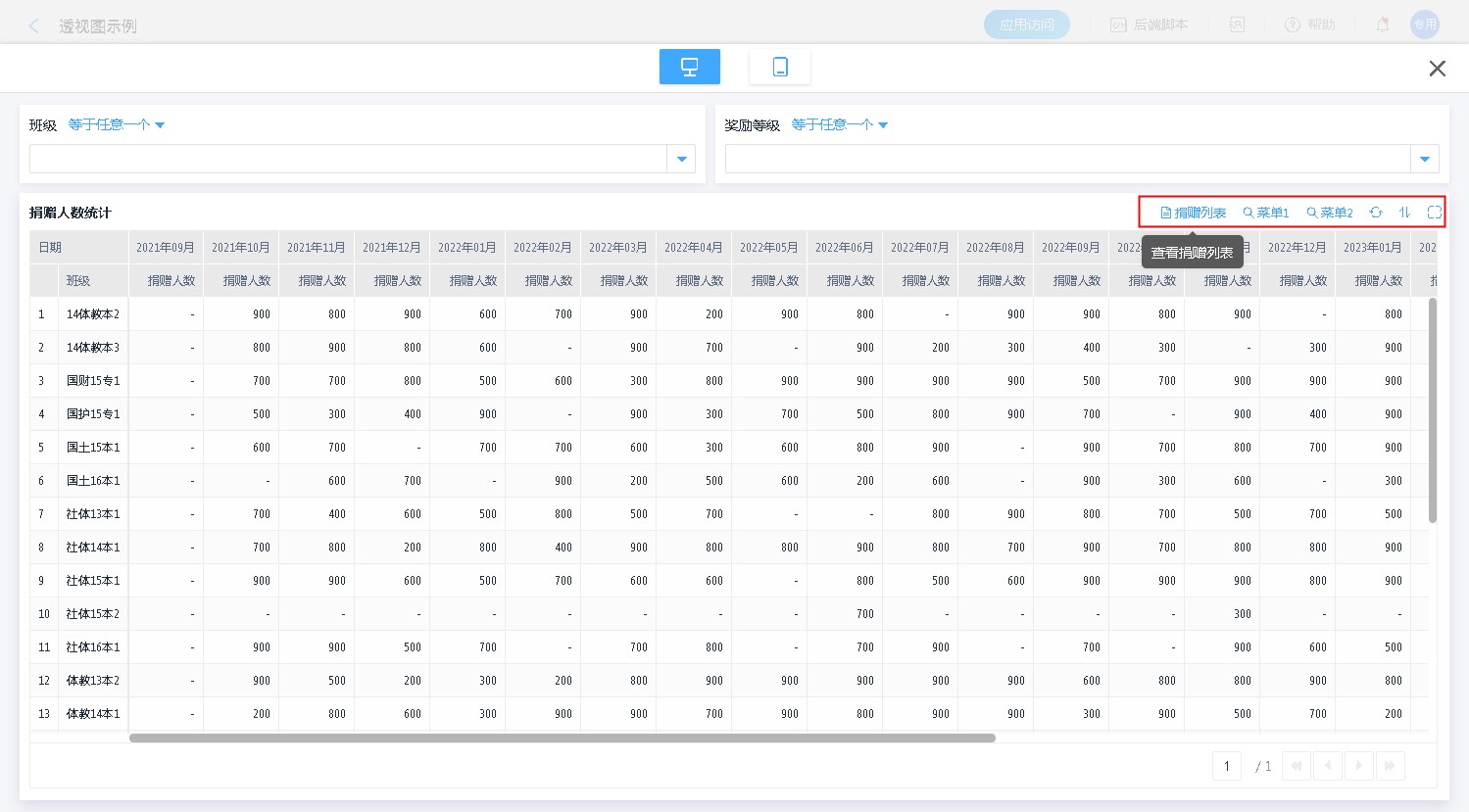Click the sort arrows icon in table toolbar
This screenshot has height=812, width=1469.
click(1404, 213)
